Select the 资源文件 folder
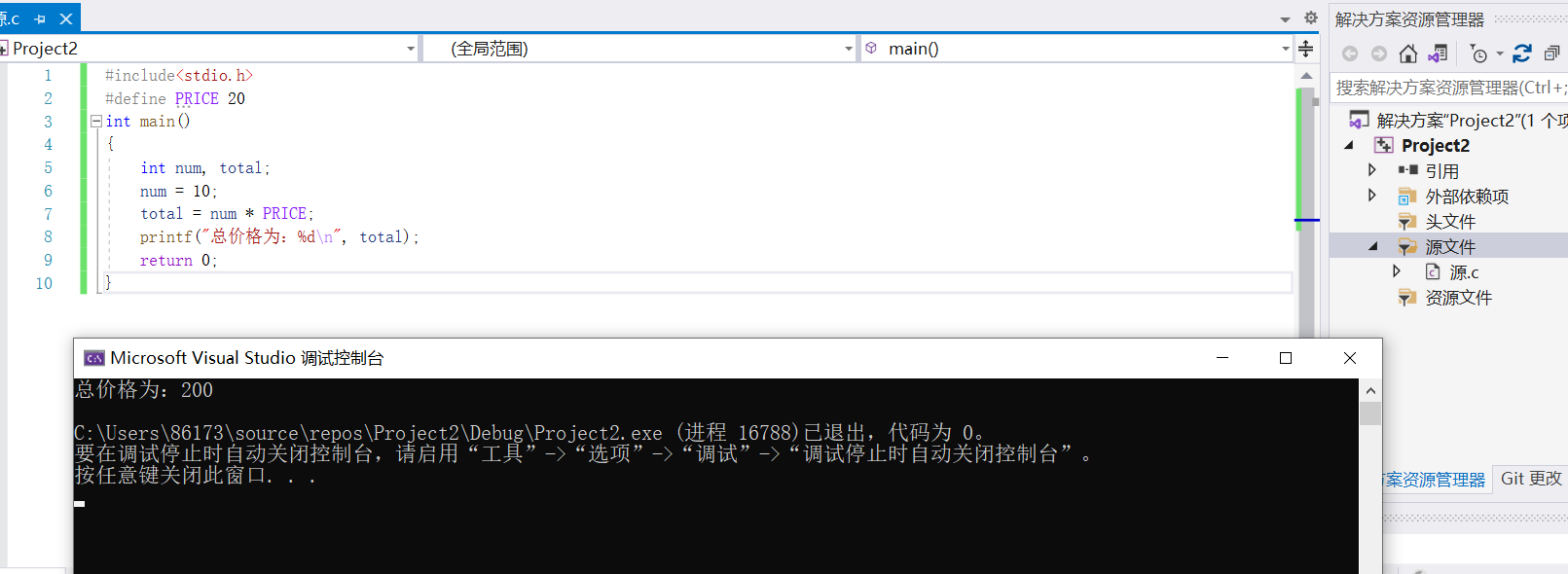The width and height of the screenshot is (1568, 574). click(x=1458, y=298)
